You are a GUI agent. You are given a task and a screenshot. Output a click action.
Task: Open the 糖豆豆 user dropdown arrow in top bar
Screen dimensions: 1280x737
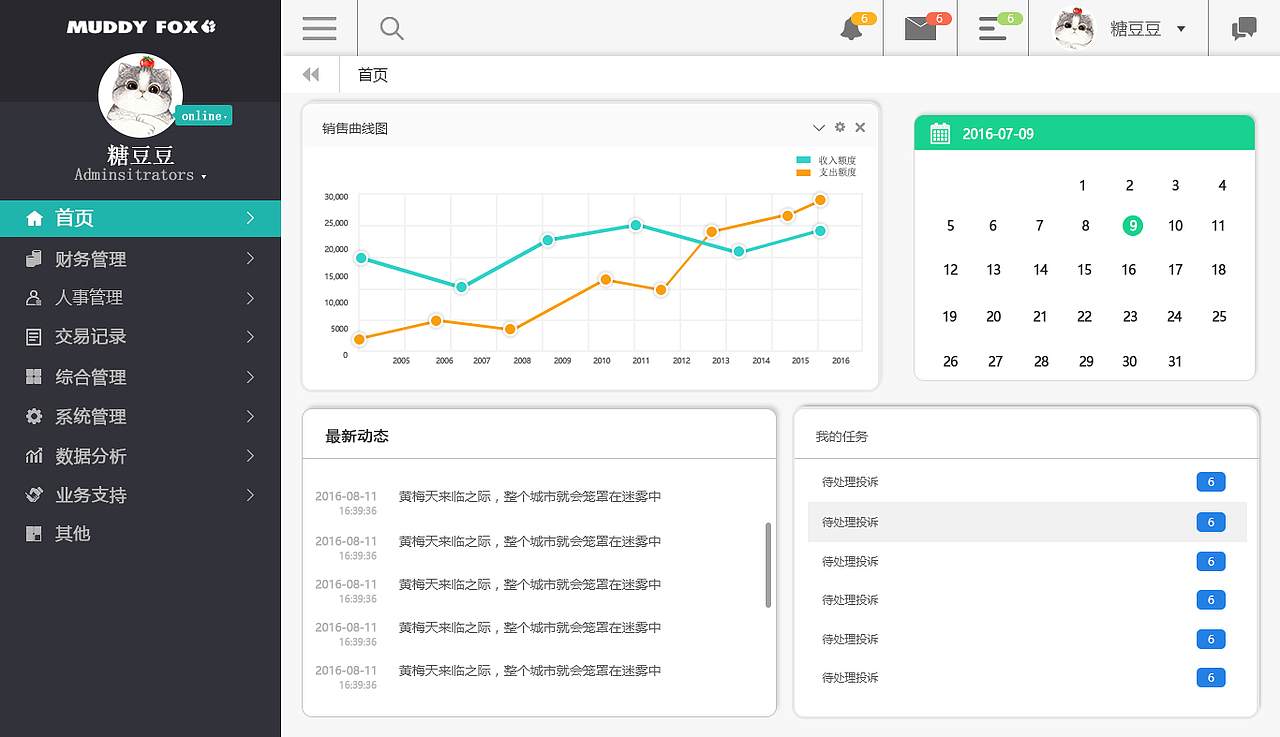tap(1181, 29)
